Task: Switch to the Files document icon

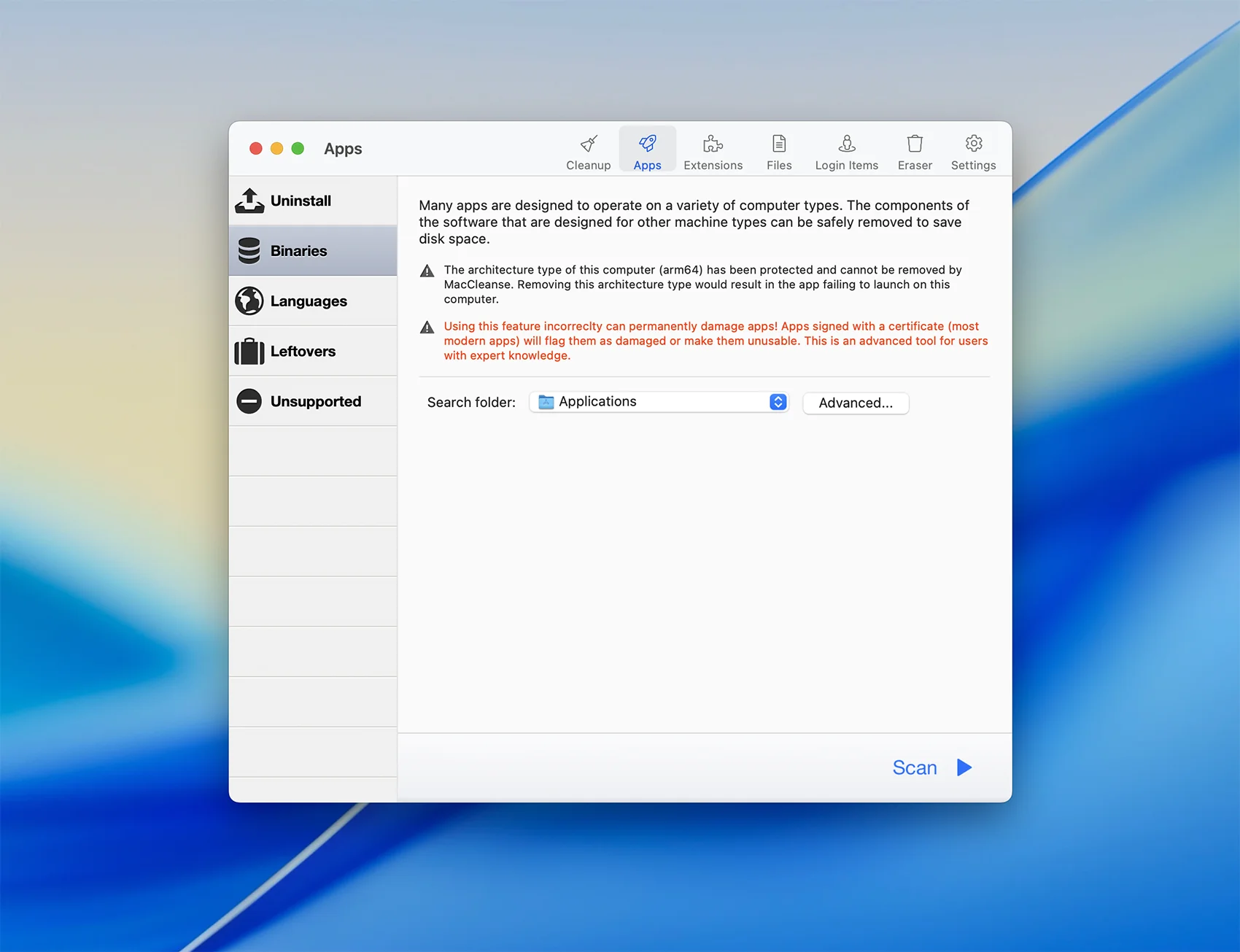Action: pos(779,144)
